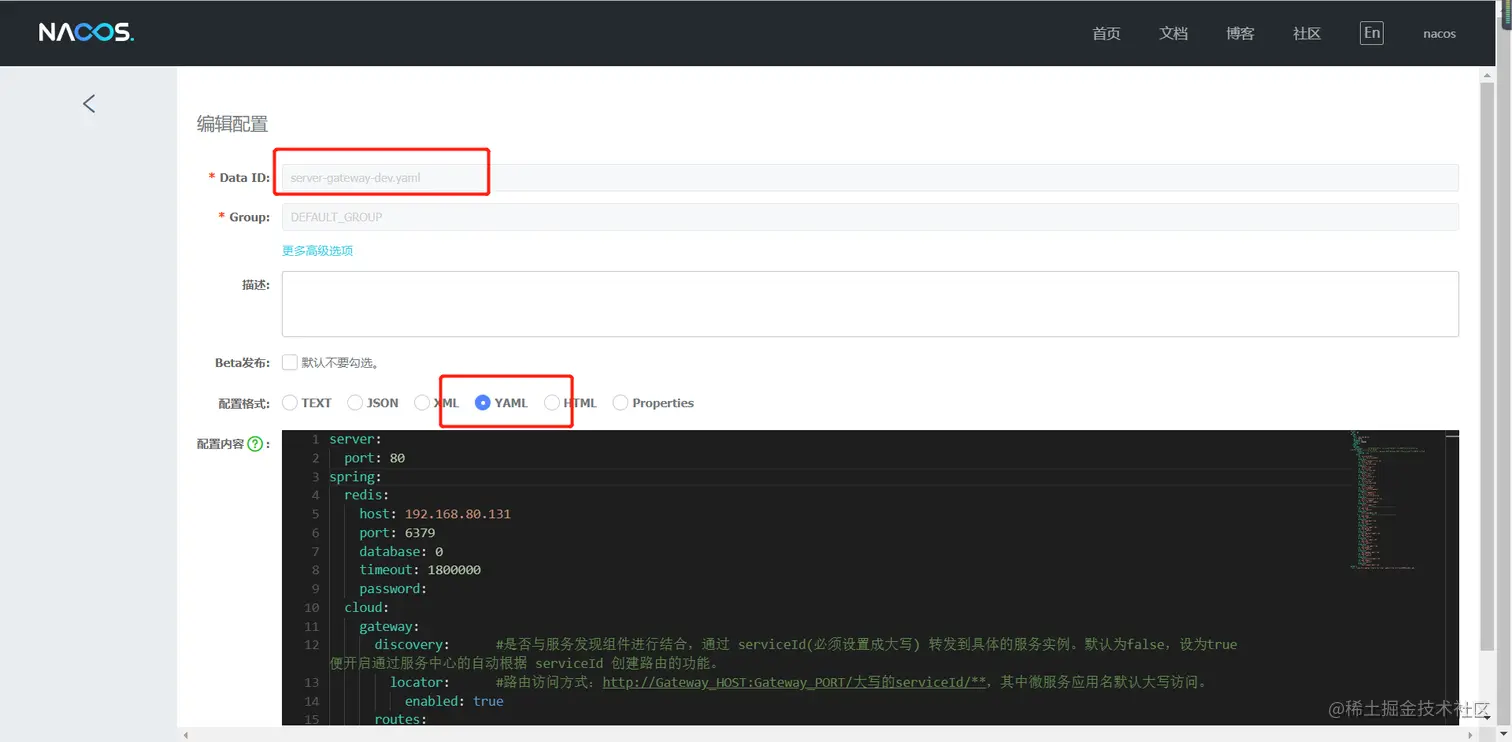Screen dimensions: 1512x742
Task: Select the YAML format radio button
Action: 483,403
